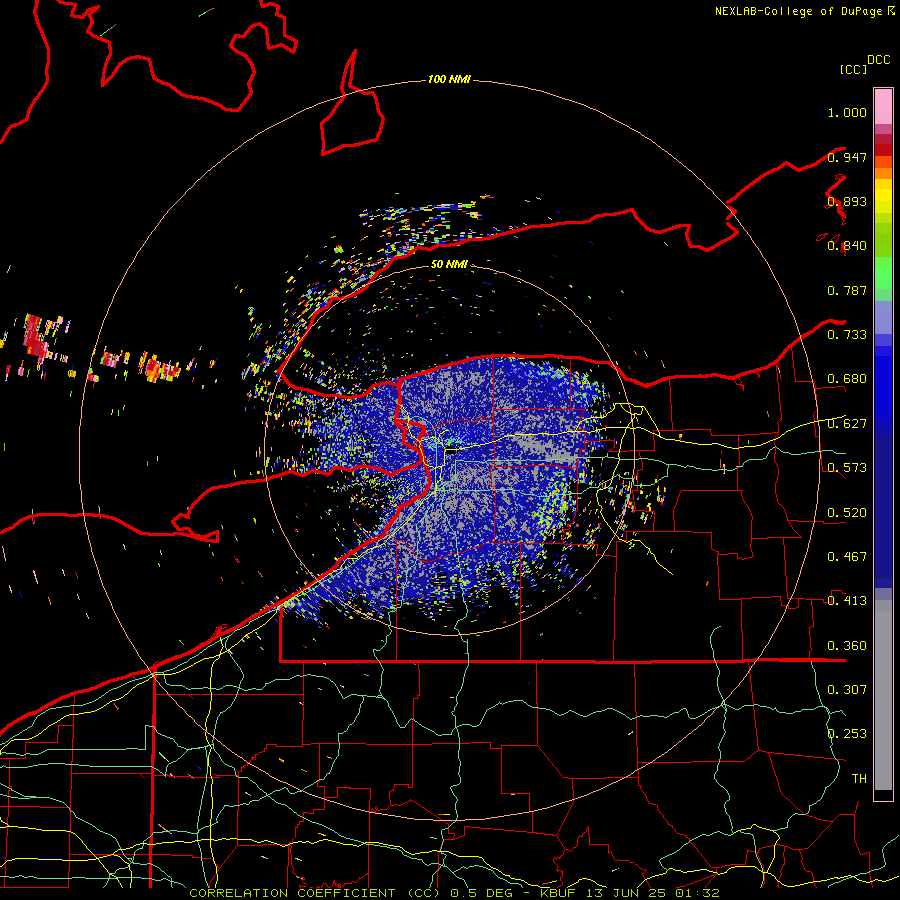Click the pink top segment of color bar
The width and height of the screenshot is (900, 900).
coord(883,106)
